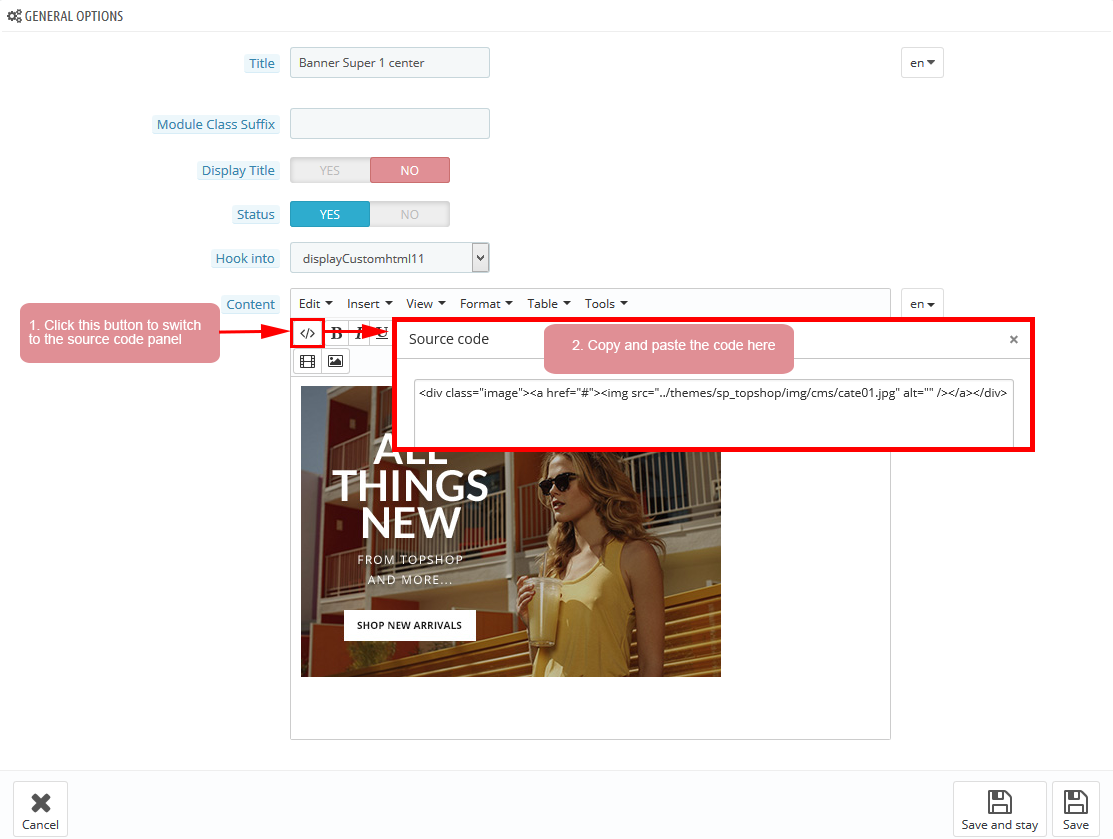The image size is (1113, 839).
Task: Click the Module Class Suffix label
Action: (216, 124)
